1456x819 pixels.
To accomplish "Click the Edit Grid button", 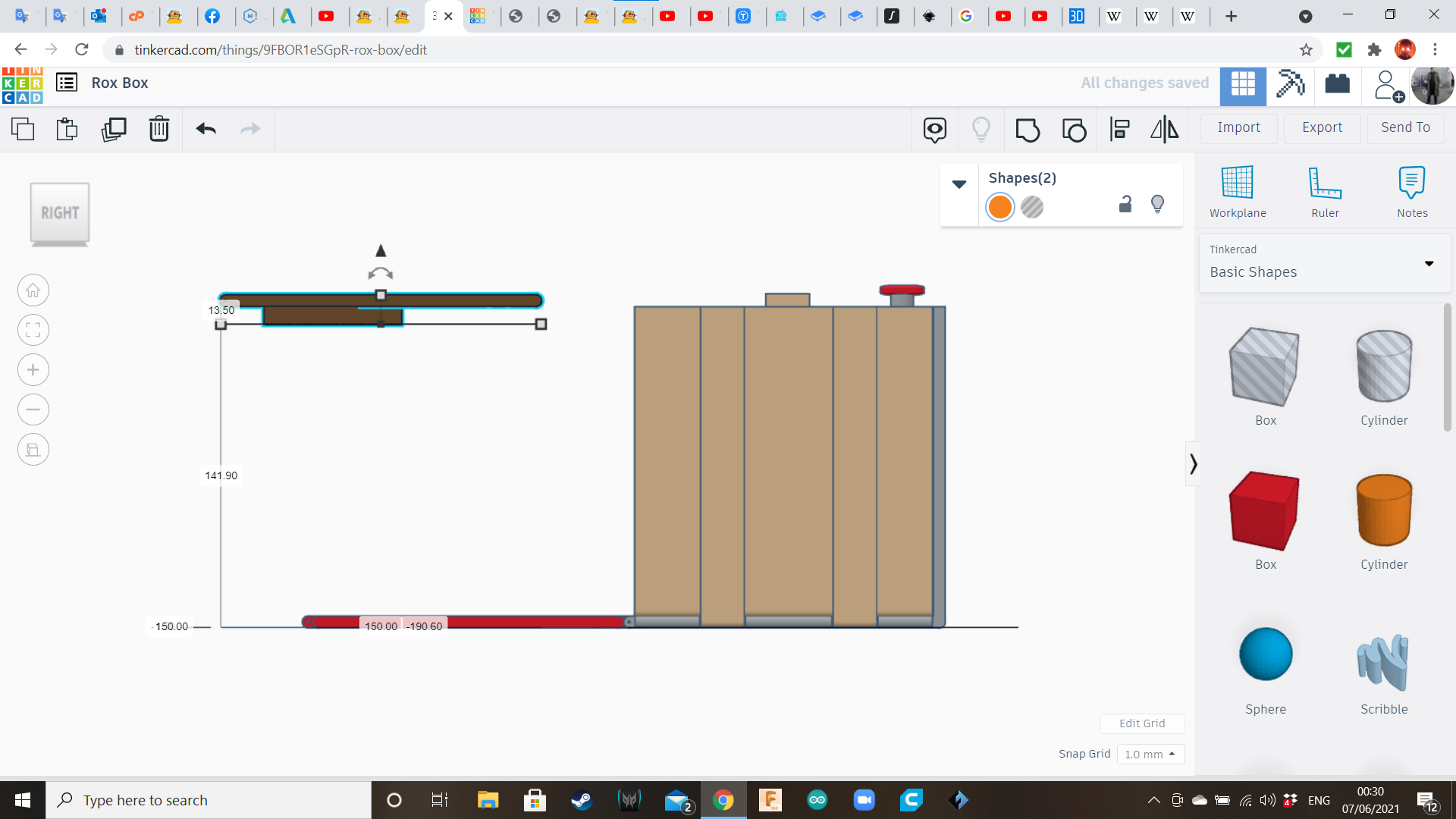I will [1142, 723].
